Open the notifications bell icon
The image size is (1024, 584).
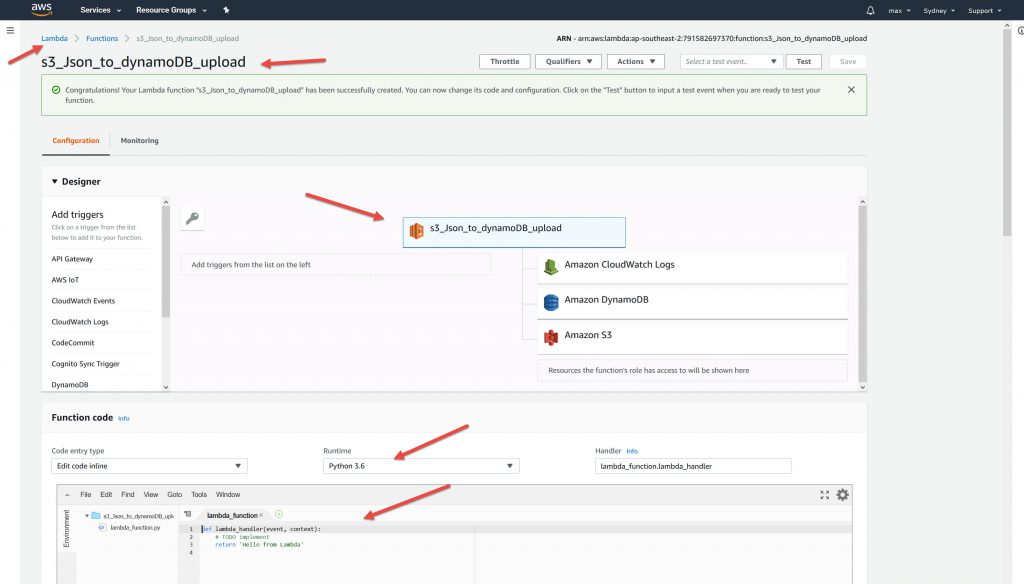coord(869,10)
